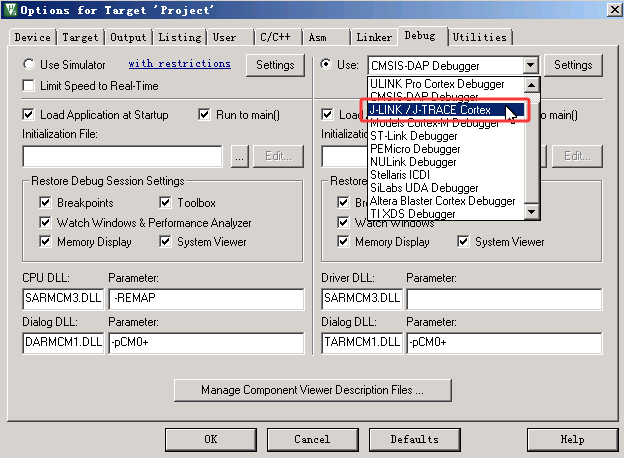The height and width of the screenshot is (458, 624).
Task: Pick PEMicro Debugger option
Action: [447, 149]
